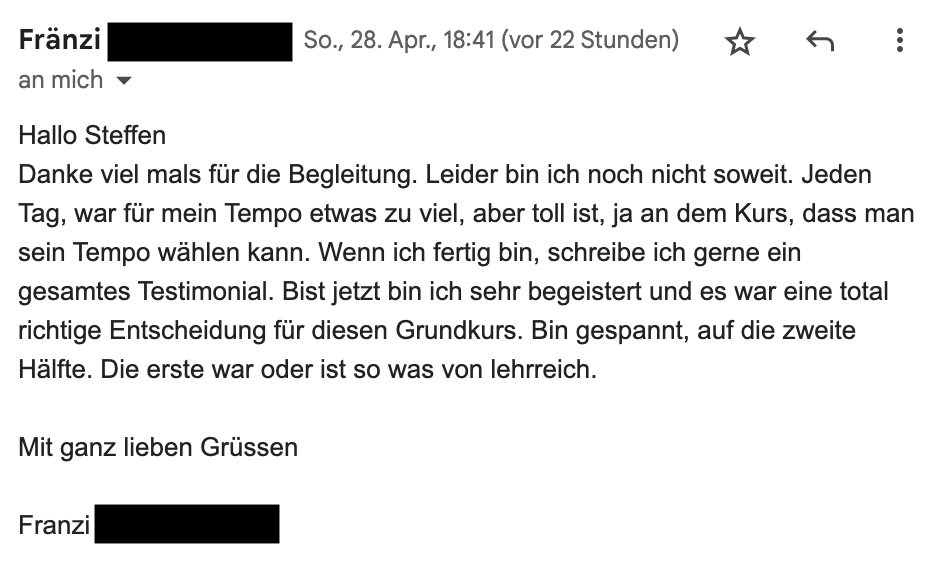Click the word 'Hälfte' in the message

(x=54, y=369)
